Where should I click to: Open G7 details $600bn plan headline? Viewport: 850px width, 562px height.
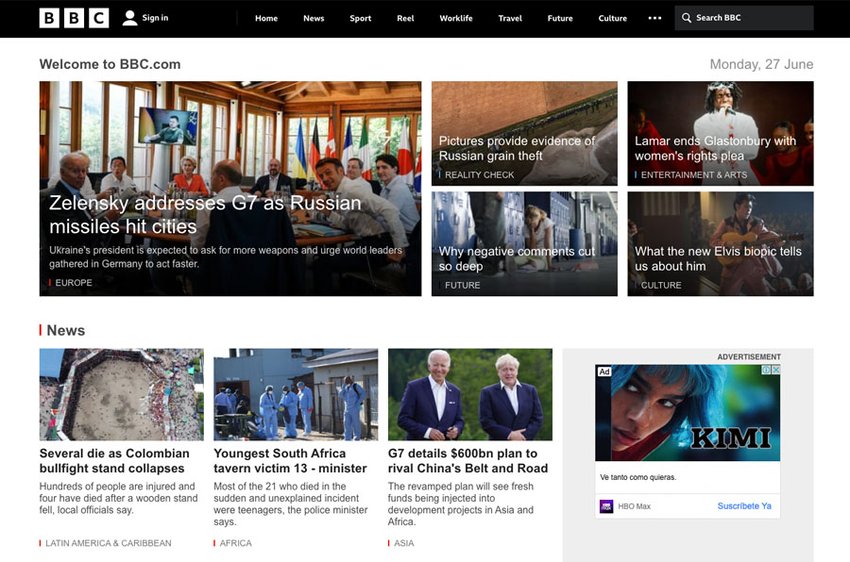468,461
